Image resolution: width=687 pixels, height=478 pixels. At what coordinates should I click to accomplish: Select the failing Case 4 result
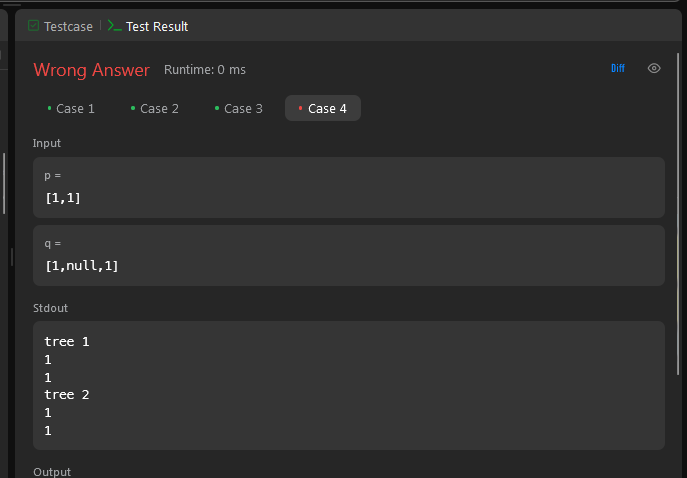pos(323,108)
